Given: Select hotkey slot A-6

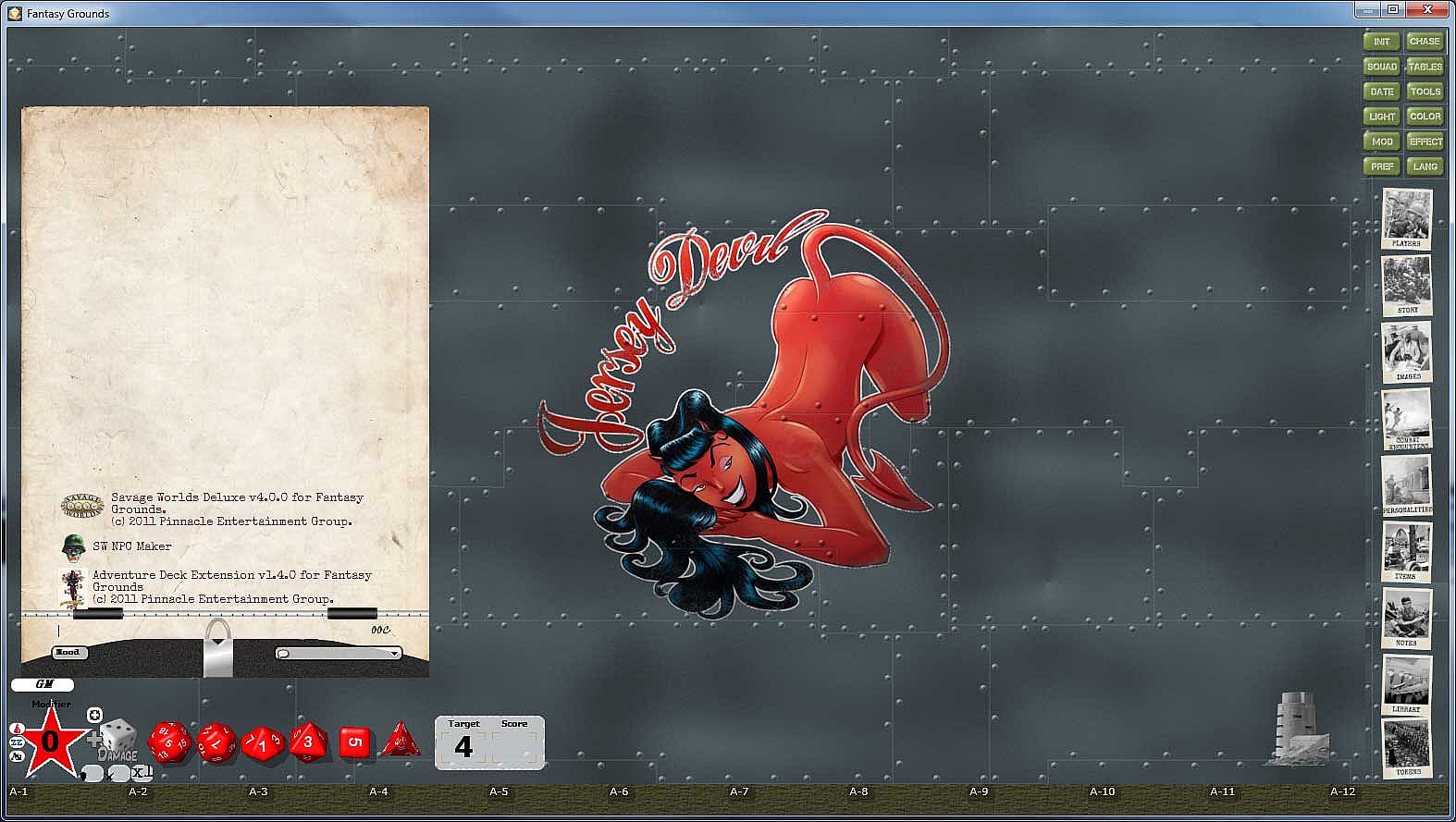Looking at the screenshot, I should pos(619,791).
